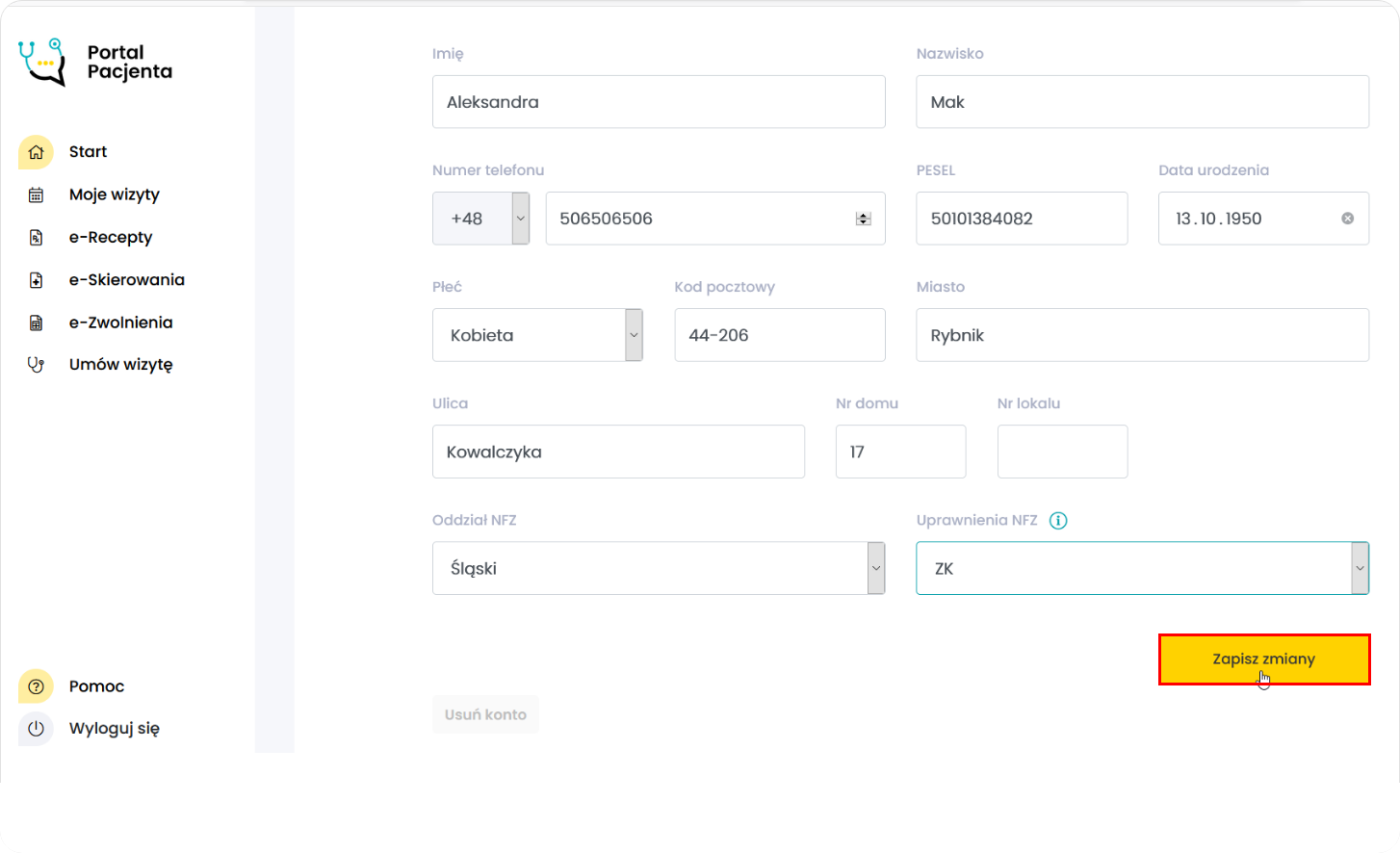Click the Data urodzenia date field
This screenshot has width=1400, height=853.
click(1263, 219)
